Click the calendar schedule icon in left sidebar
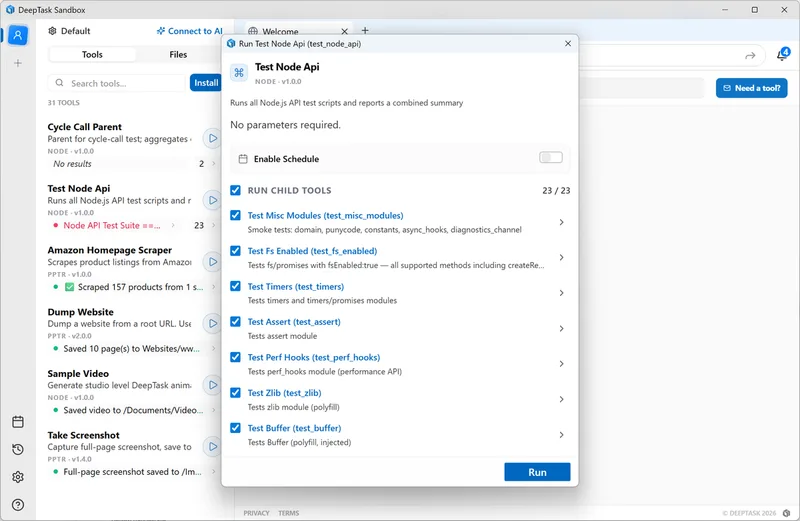The width and height of the screenshot is (800, 521). tap(18, 422)
